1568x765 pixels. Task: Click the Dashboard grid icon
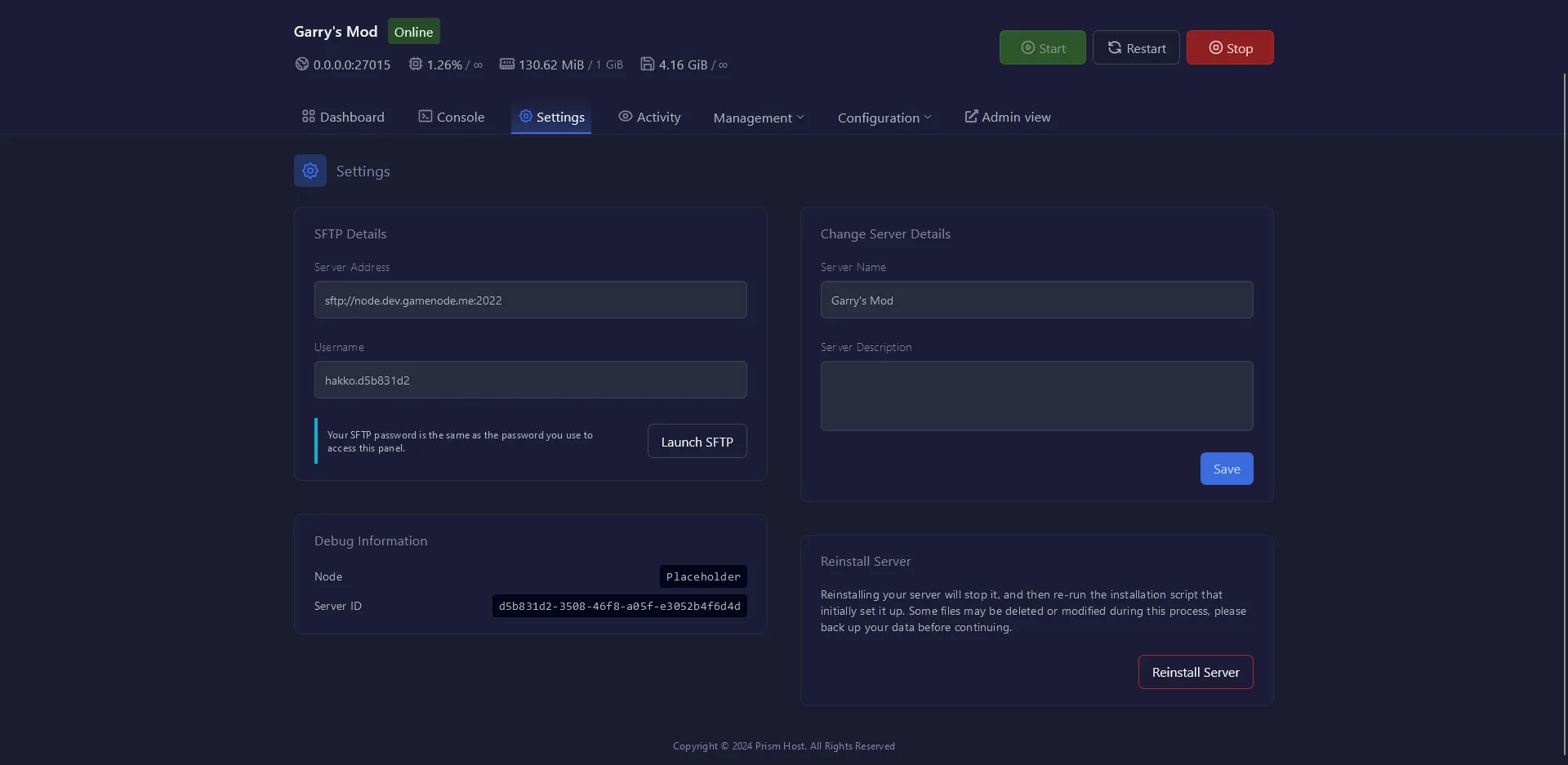tap(308, 117)
